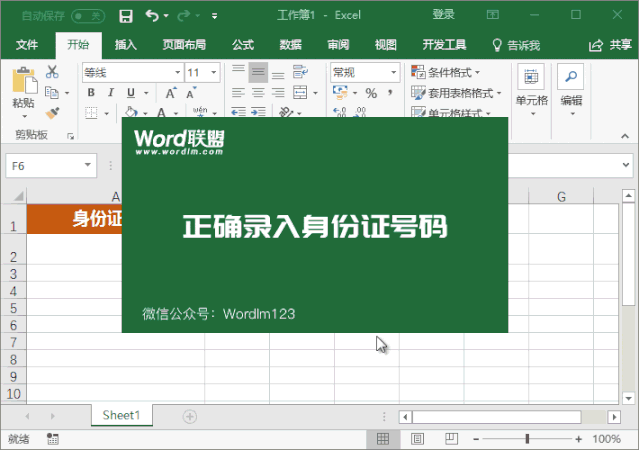Open the 文件 file tab
The width and height of the screenshot is (639, 450).
coord(27,44)
